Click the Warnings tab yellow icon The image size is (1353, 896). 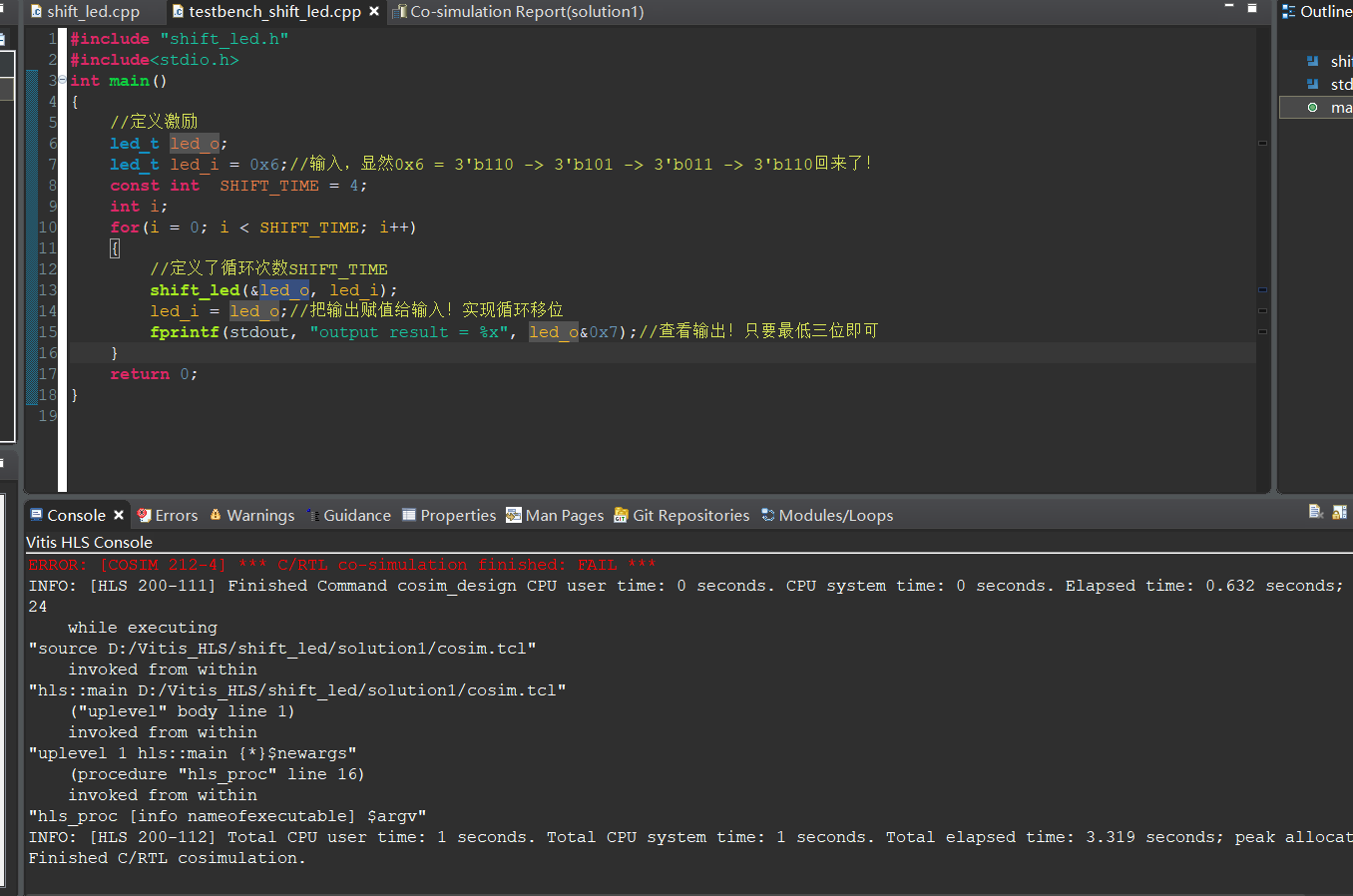216,515
